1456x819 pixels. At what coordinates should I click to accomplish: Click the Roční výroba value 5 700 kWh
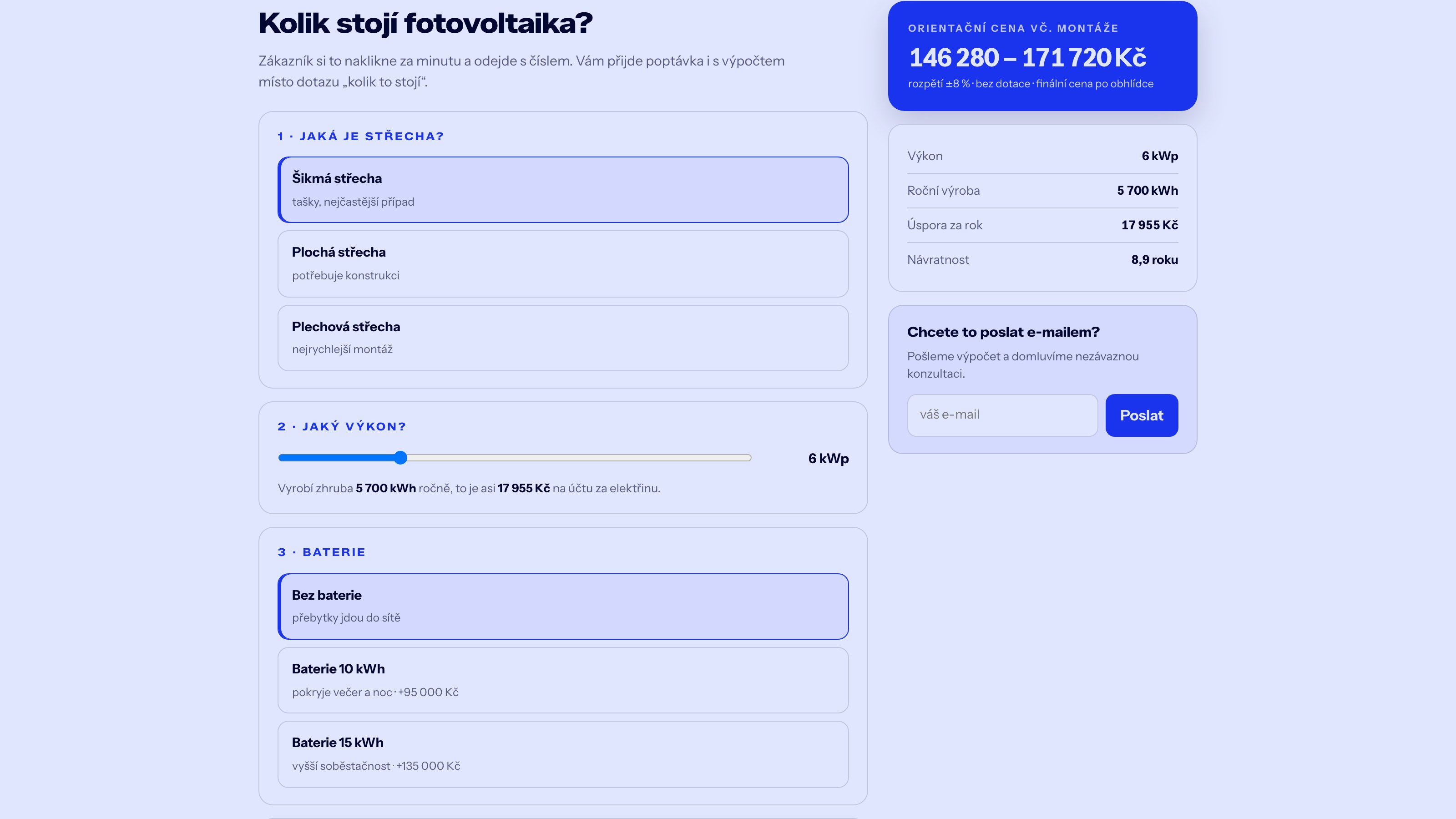pyautogui.click(x=1148, y=191)
